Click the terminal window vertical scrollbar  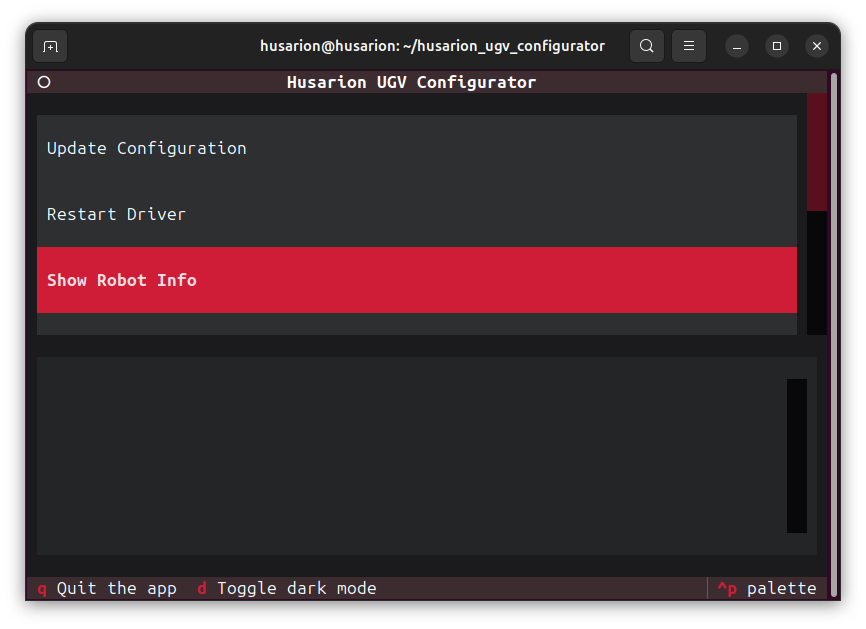[x=834, y=335]
